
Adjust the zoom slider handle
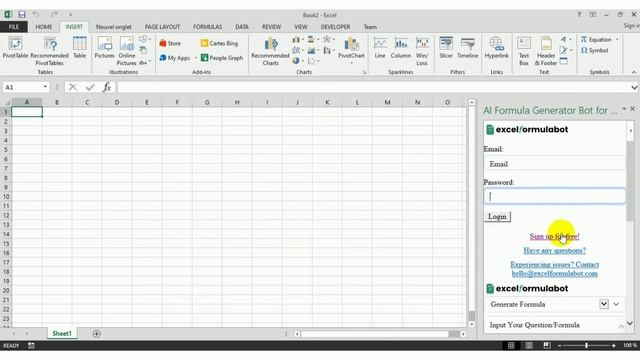(587, 346)
